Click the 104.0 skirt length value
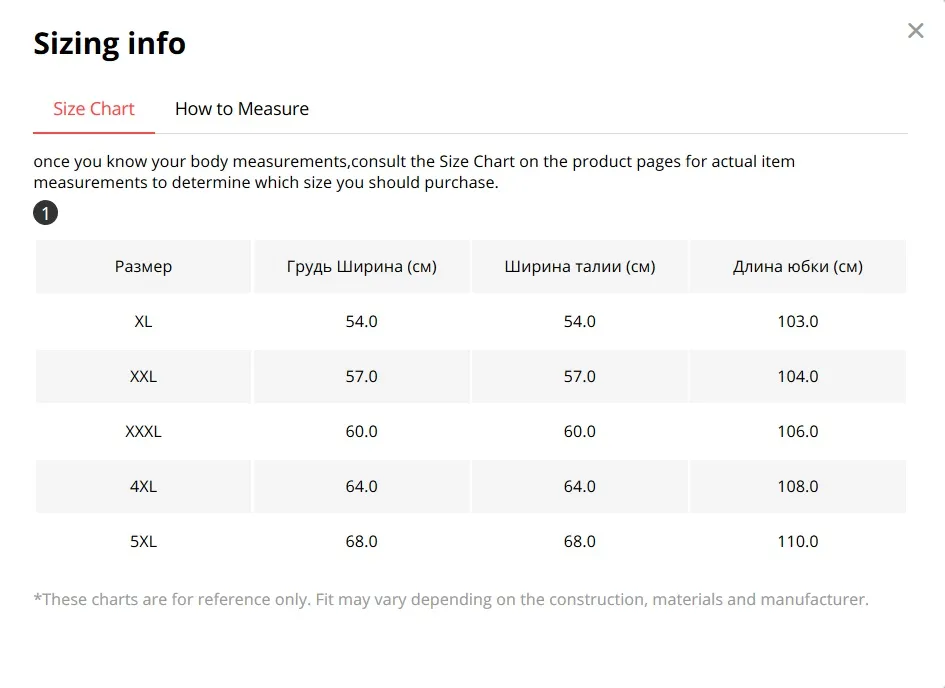This screenshot has height=688, width=945. pyautogui.click(x=798, y=377)
